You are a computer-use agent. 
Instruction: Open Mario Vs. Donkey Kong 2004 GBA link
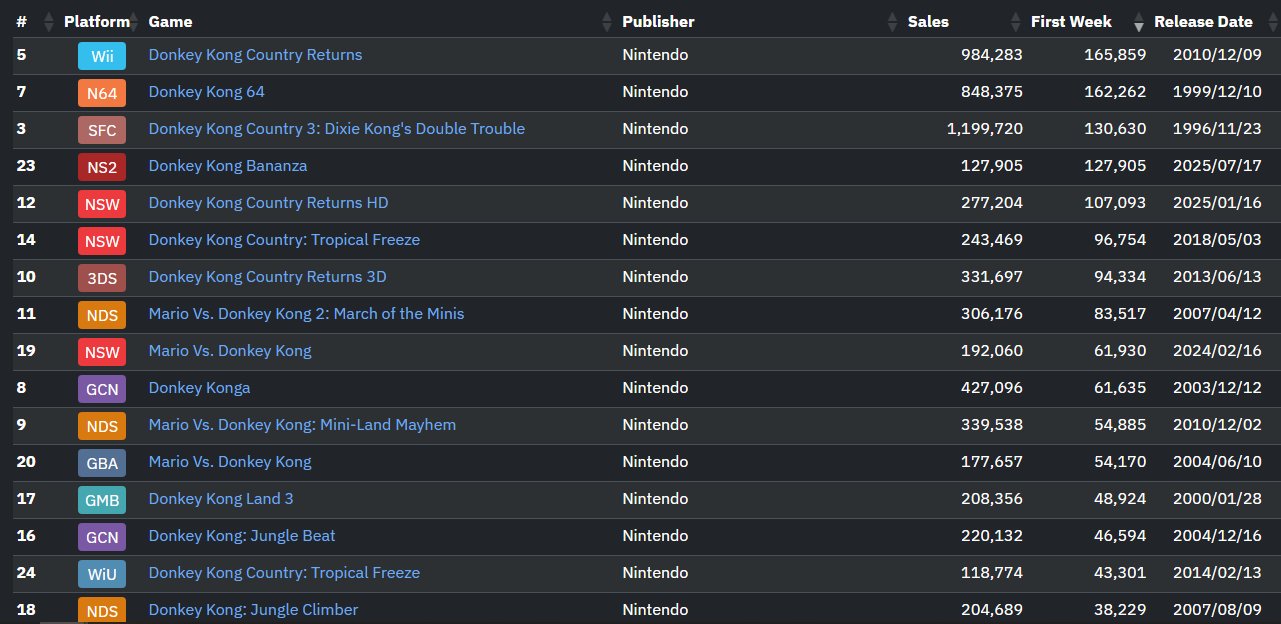click(x=230, y=462)
